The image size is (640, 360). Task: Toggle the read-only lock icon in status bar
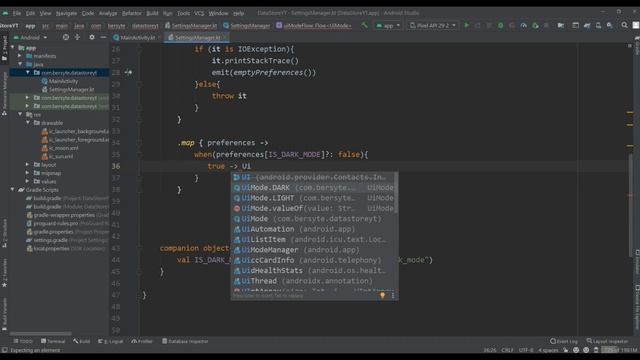(565, 350)
